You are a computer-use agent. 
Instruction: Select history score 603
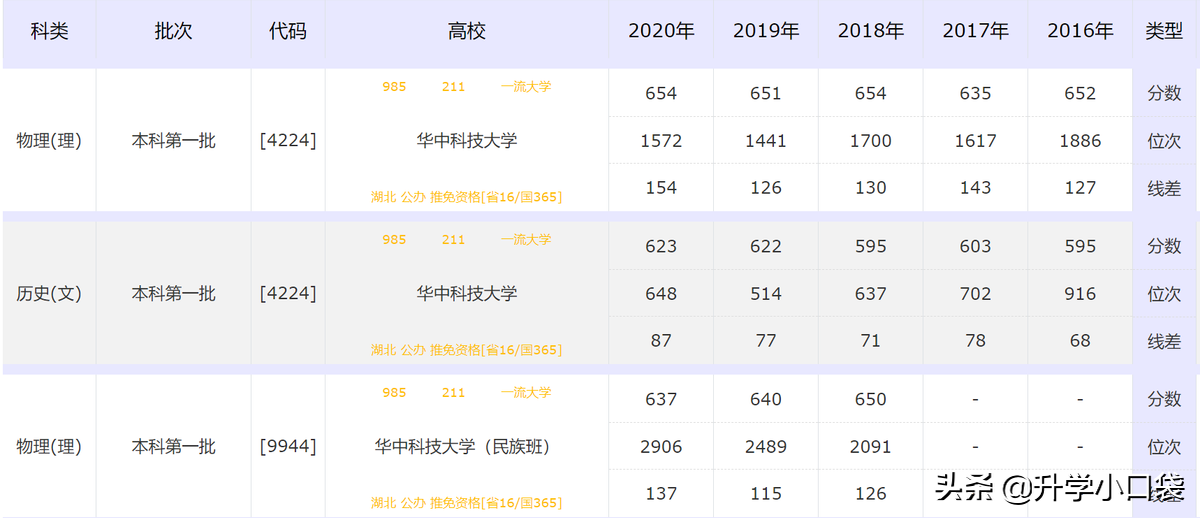[x=975, y=246]
